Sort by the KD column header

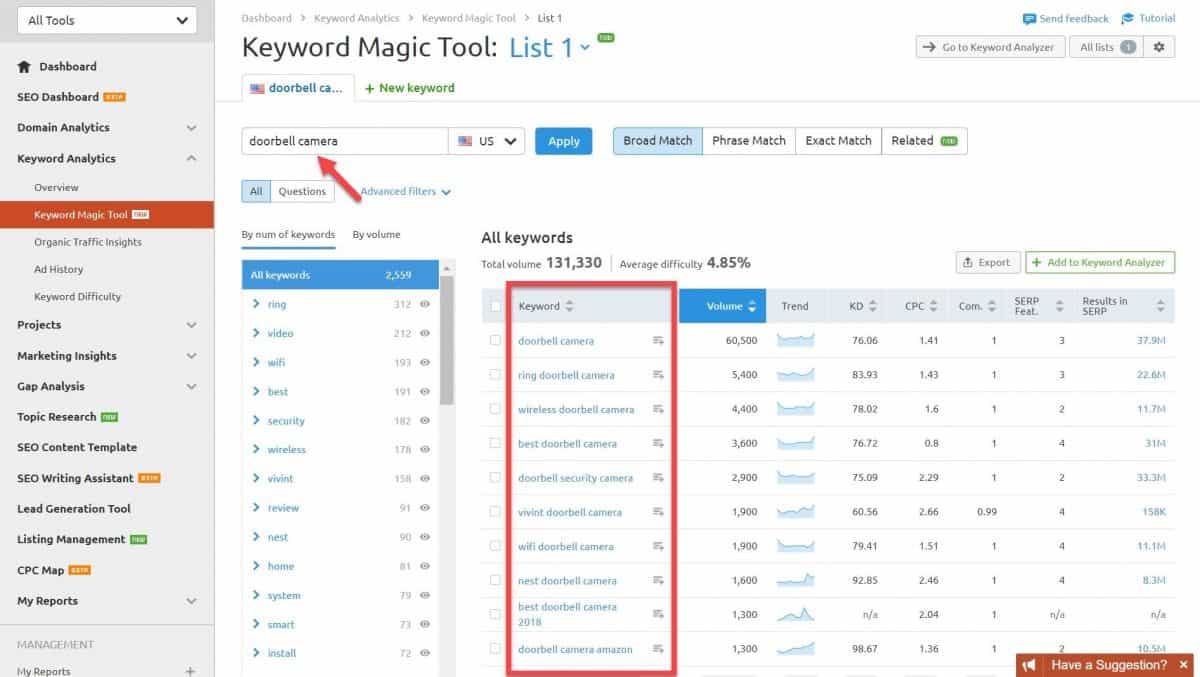click(x=862, y=306)
